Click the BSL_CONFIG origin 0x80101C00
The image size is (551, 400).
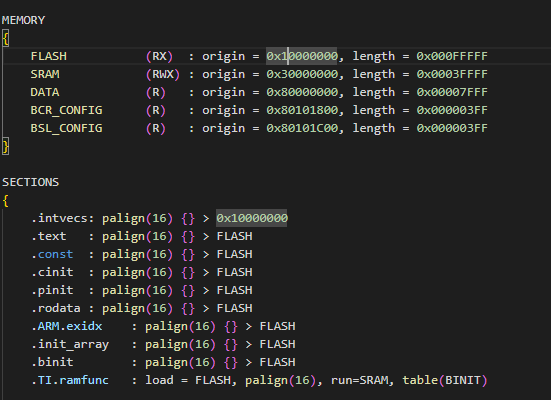tap(302, 128)
